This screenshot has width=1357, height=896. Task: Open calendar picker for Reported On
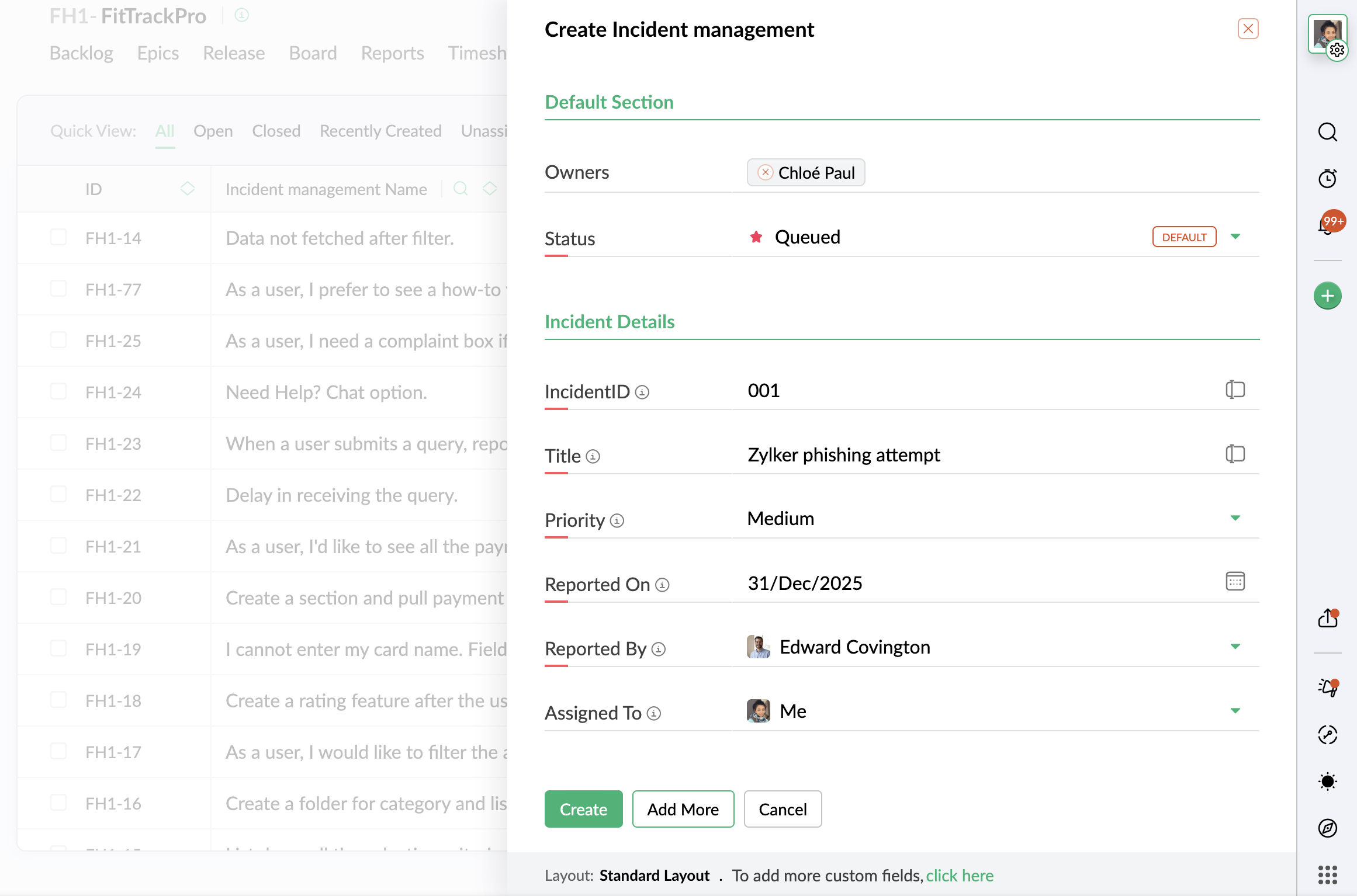point(1235,582)
